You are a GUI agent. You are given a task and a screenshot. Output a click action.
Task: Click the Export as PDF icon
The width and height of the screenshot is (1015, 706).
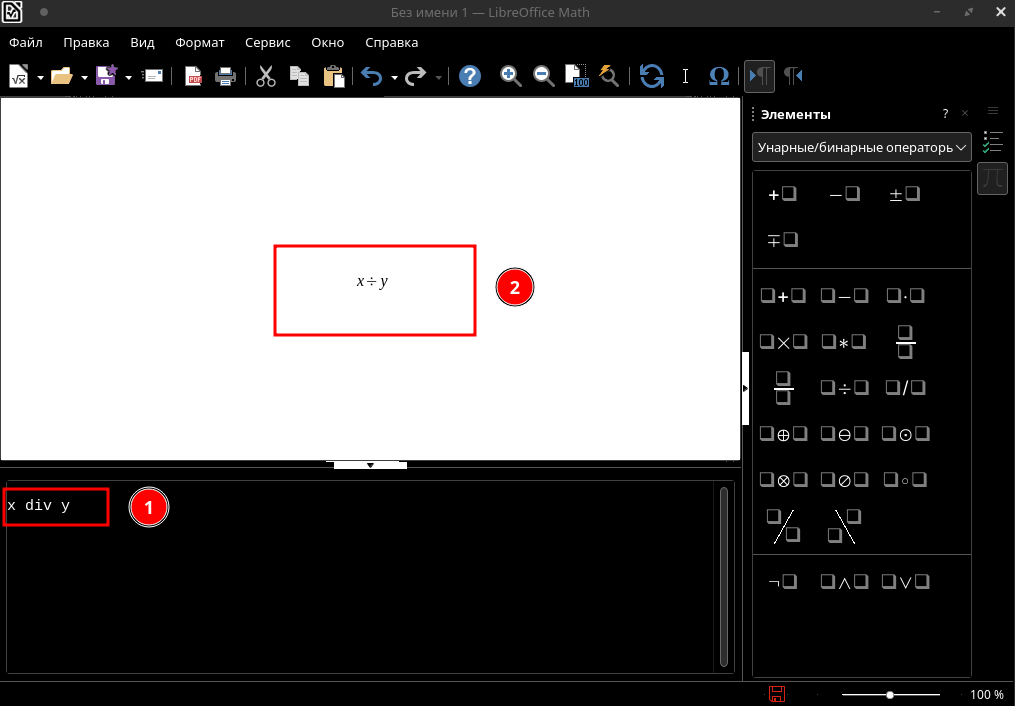point(193,76)
